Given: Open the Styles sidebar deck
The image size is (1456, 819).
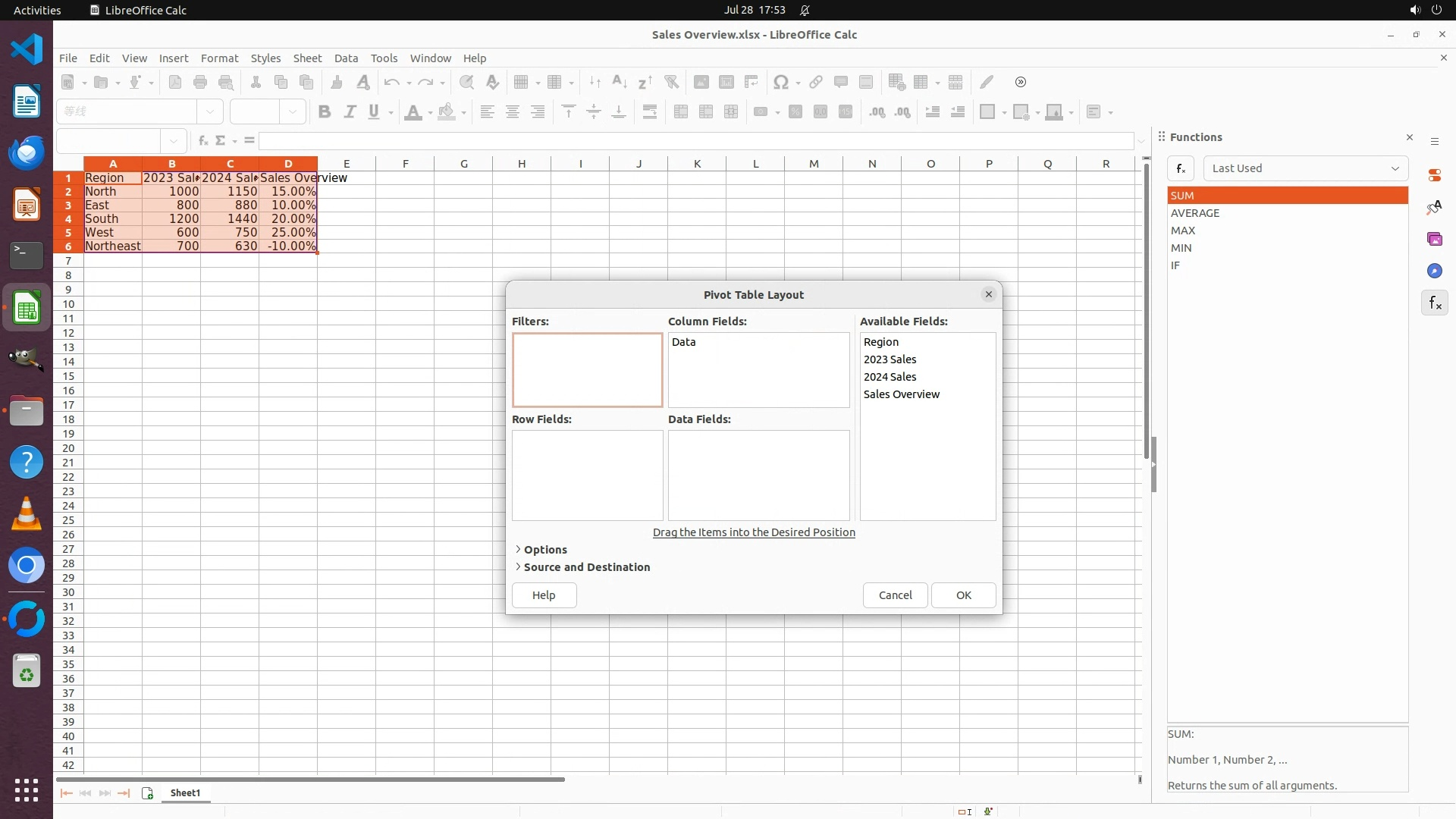Looking at the screenshot, I should (x=1434, y=207).
